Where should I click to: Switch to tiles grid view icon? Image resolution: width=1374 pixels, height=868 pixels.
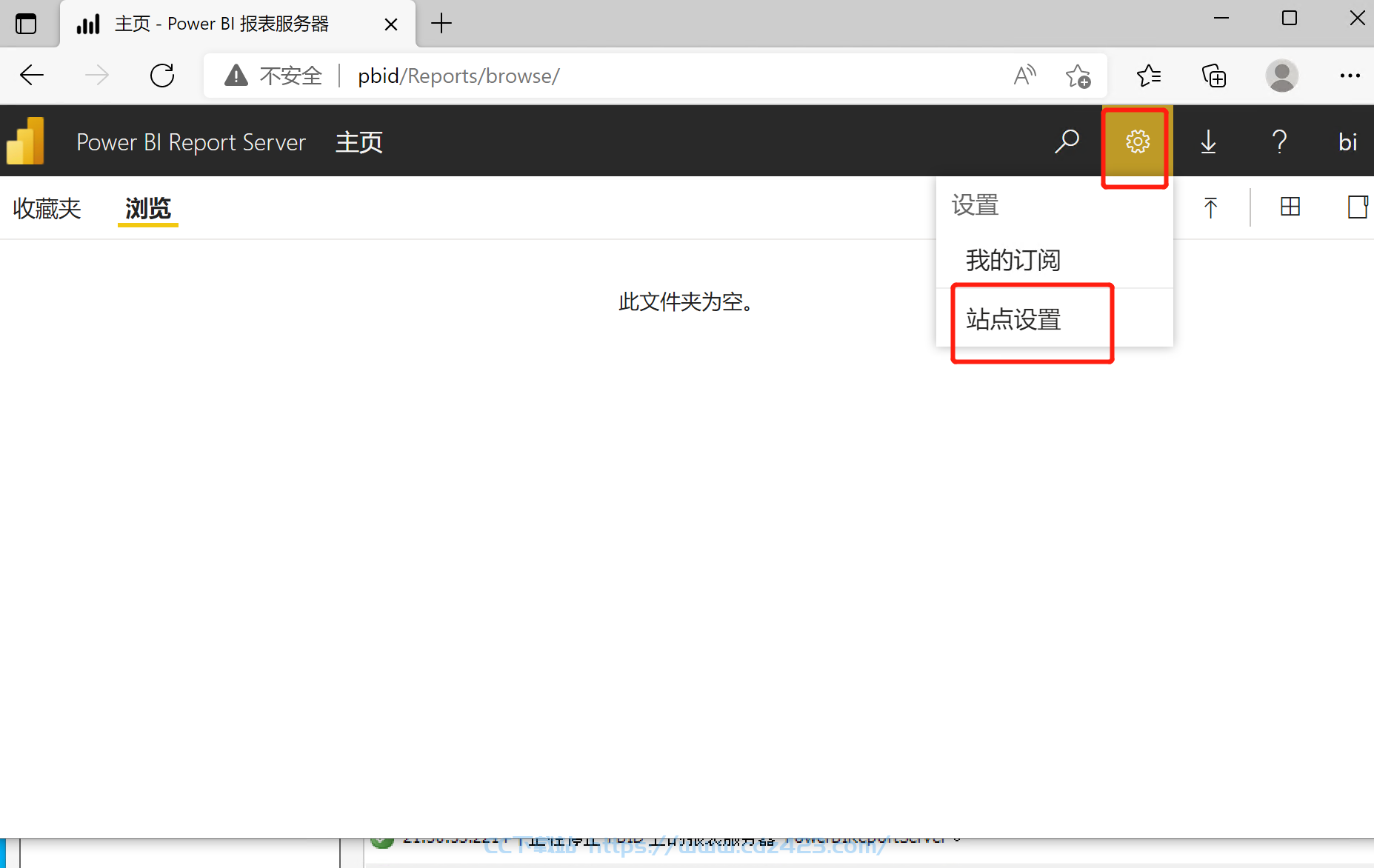1290,207
